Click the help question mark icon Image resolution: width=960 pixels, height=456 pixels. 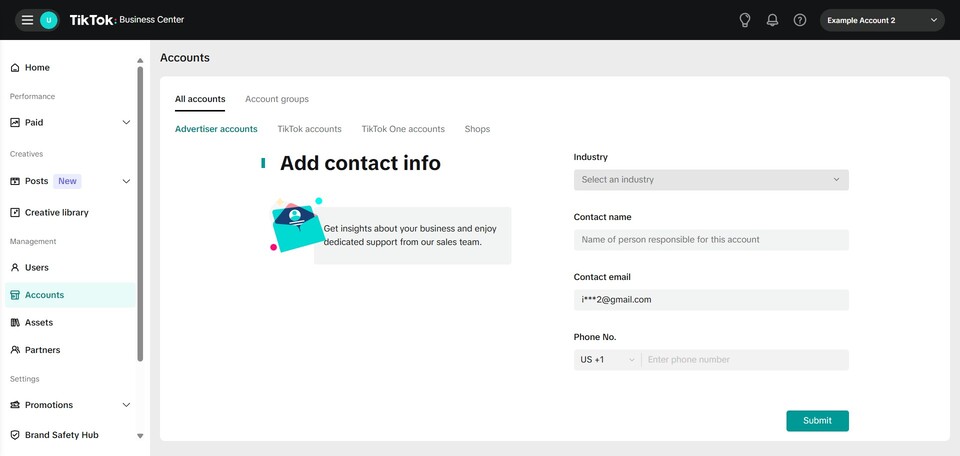pyautogui.click(x=800, y=20)
